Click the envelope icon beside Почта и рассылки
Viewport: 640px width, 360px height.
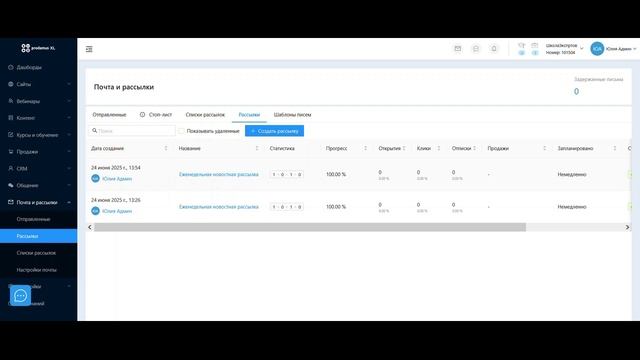[x=11, y=202]
